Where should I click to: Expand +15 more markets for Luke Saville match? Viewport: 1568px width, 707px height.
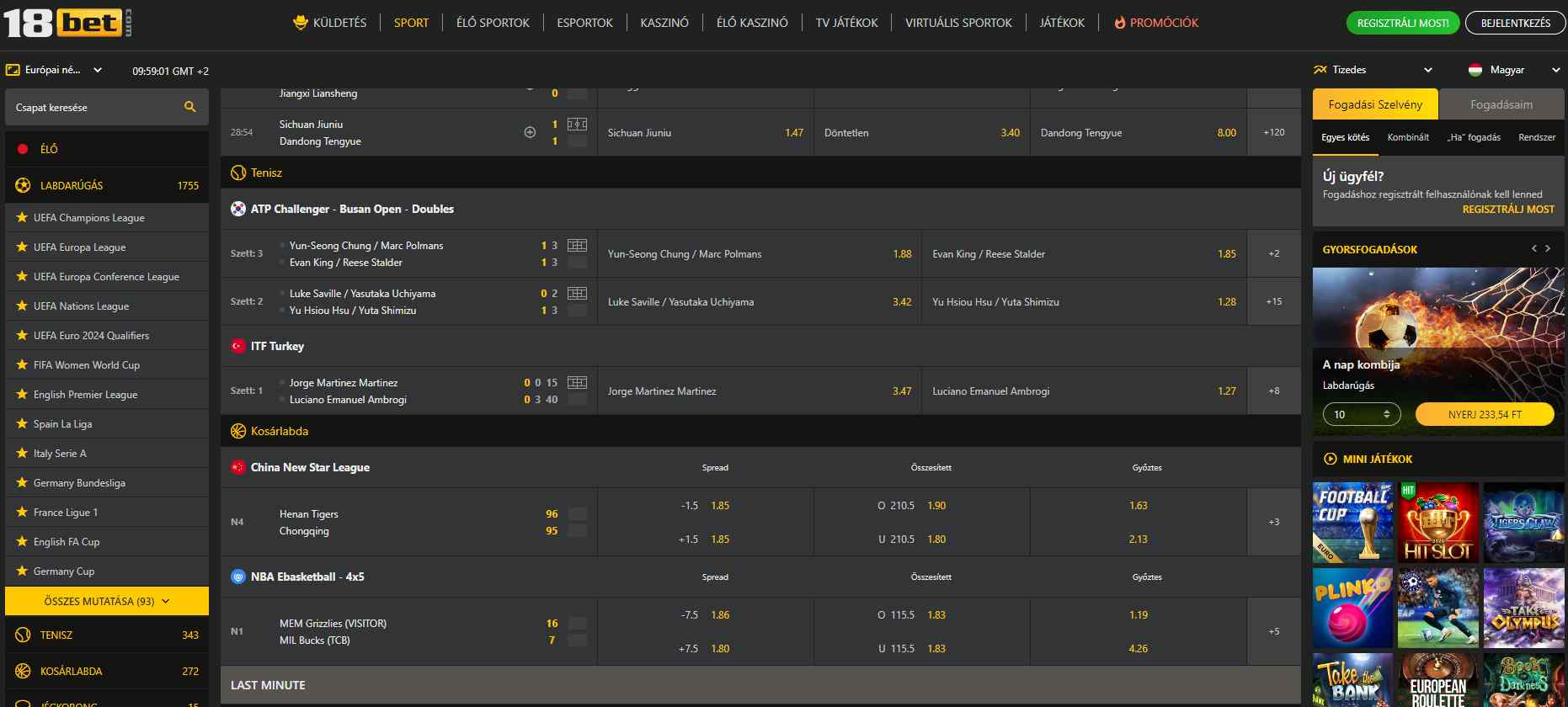(1274, 301)
